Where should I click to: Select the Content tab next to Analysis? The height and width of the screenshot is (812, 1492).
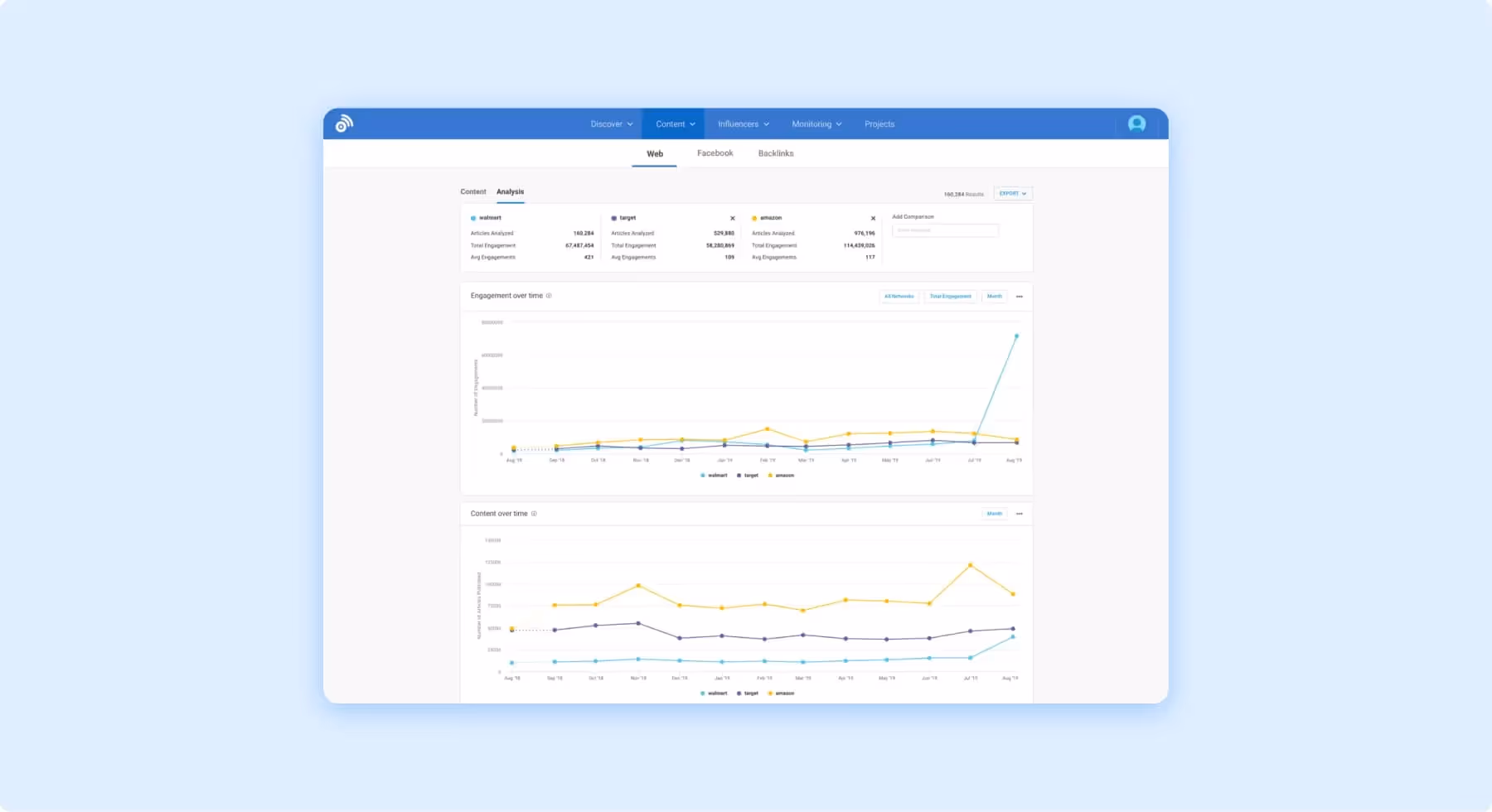point(472,191)
